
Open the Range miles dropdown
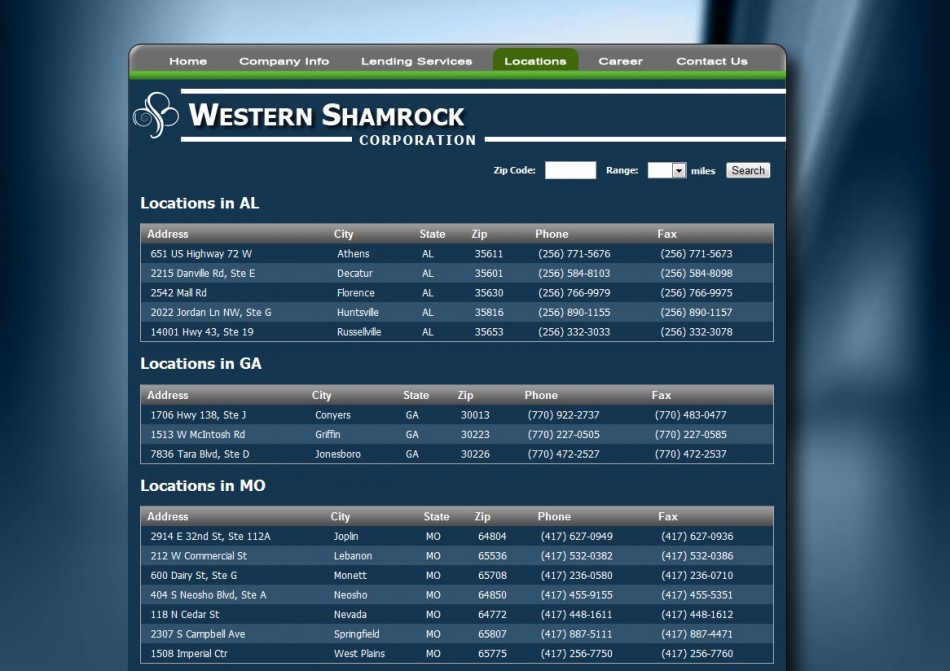tap(666, 170)
